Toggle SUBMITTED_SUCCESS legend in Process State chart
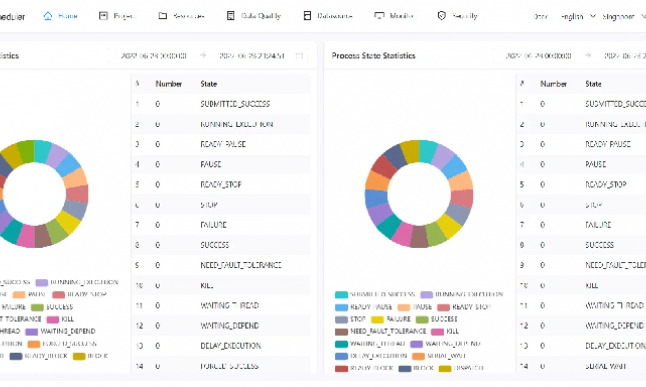Image resolution: width=646 pixels, height=387 pixels. [375, 294]
